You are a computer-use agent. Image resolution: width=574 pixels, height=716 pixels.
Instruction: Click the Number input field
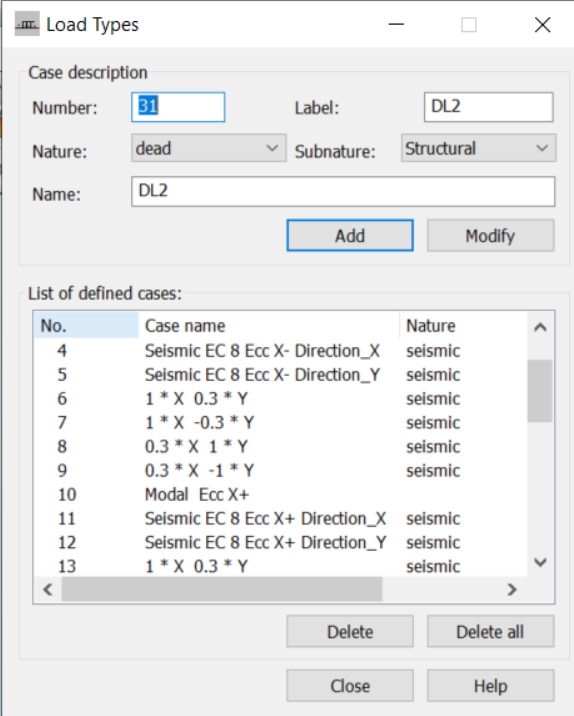click(178, 107)
